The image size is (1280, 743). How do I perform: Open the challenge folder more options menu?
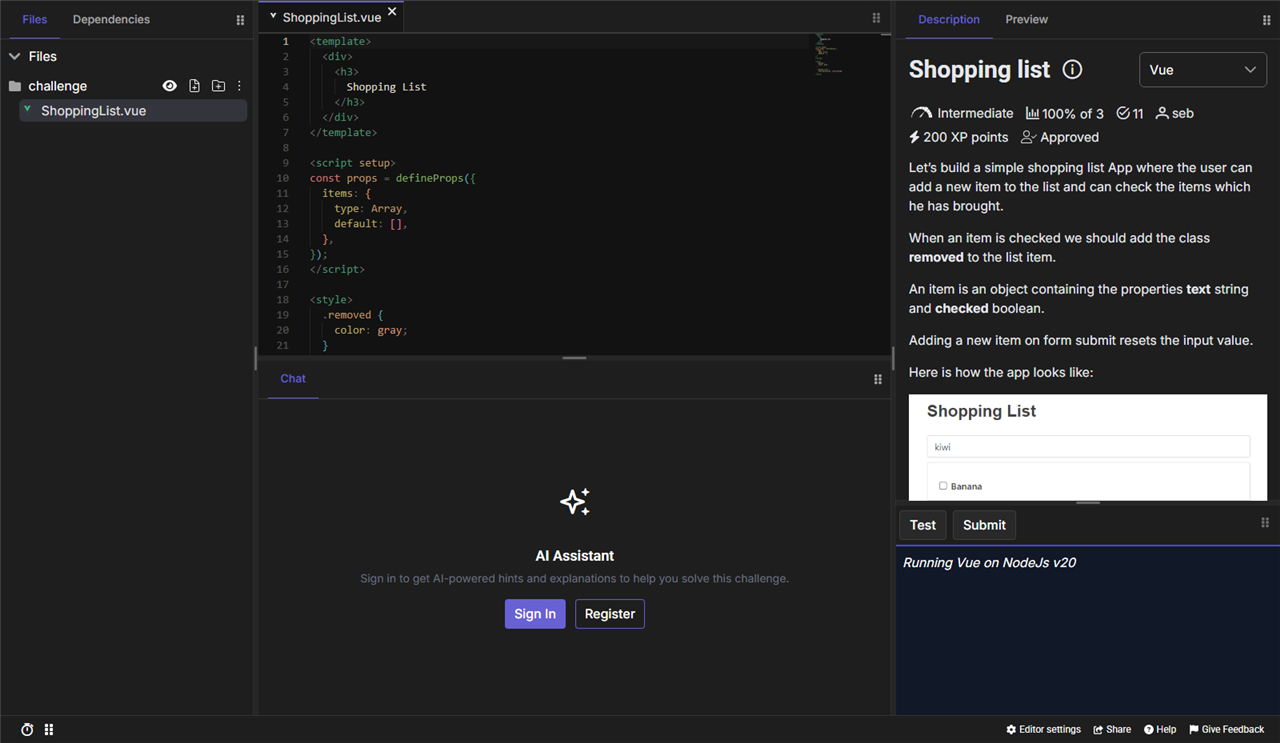pos(239,86)
